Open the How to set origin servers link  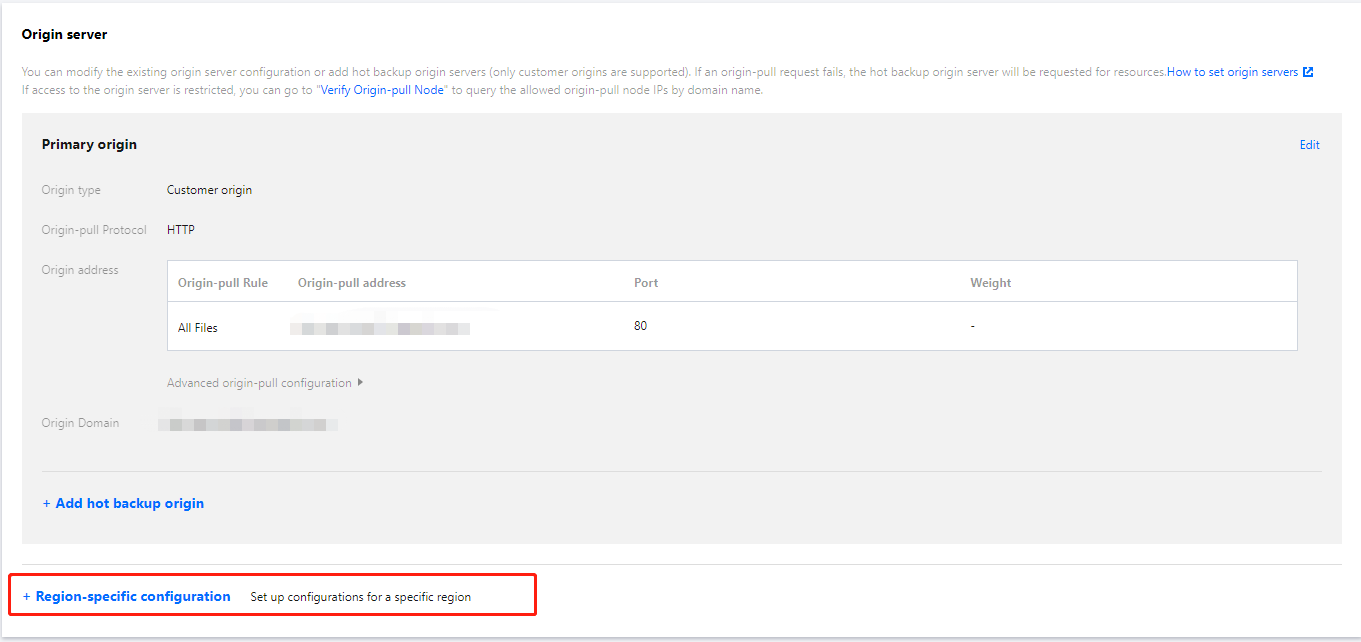(1232, 72)
